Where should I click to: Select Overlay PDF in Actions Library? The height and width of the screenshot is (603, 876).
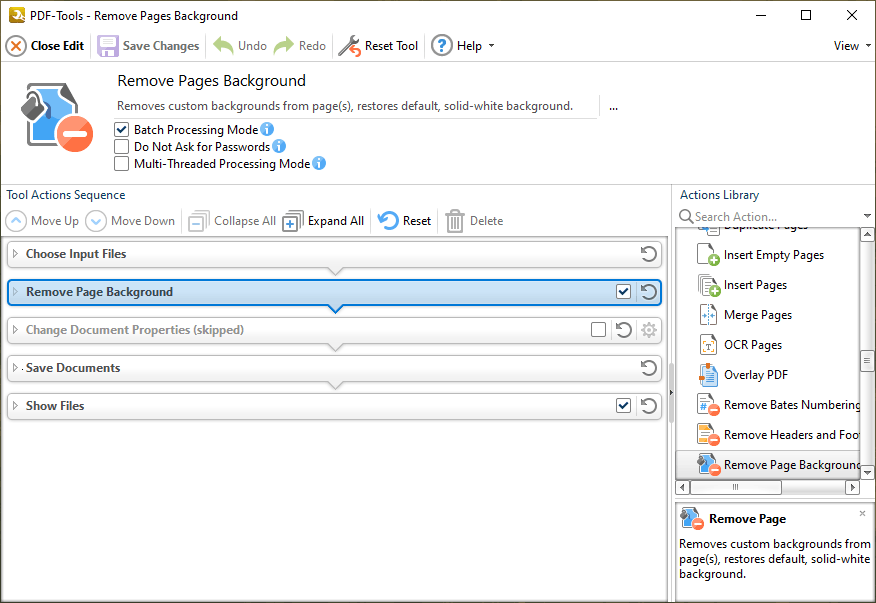click(x=757, y=375)
